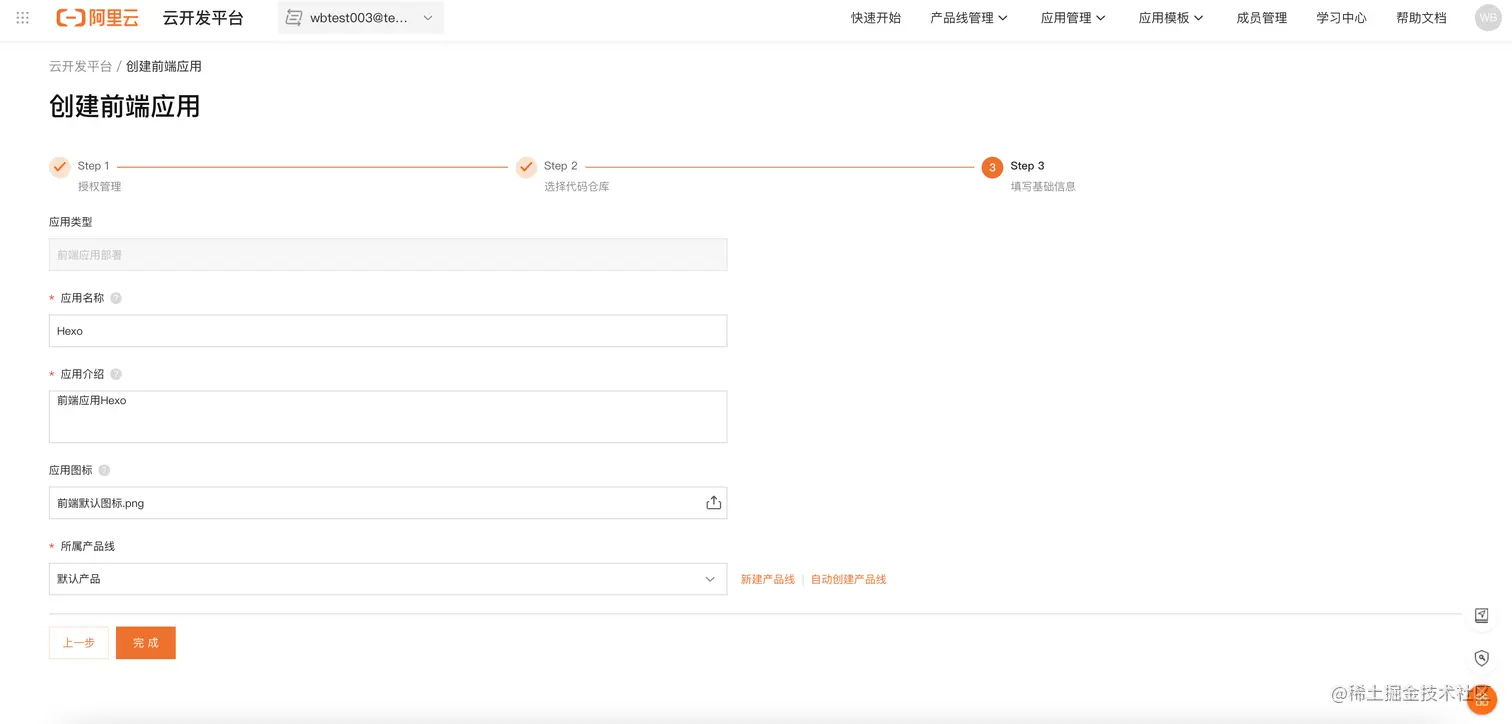Click the 选择代码仓库 step text
1512x724 pixels.
(x=577, y=187)
